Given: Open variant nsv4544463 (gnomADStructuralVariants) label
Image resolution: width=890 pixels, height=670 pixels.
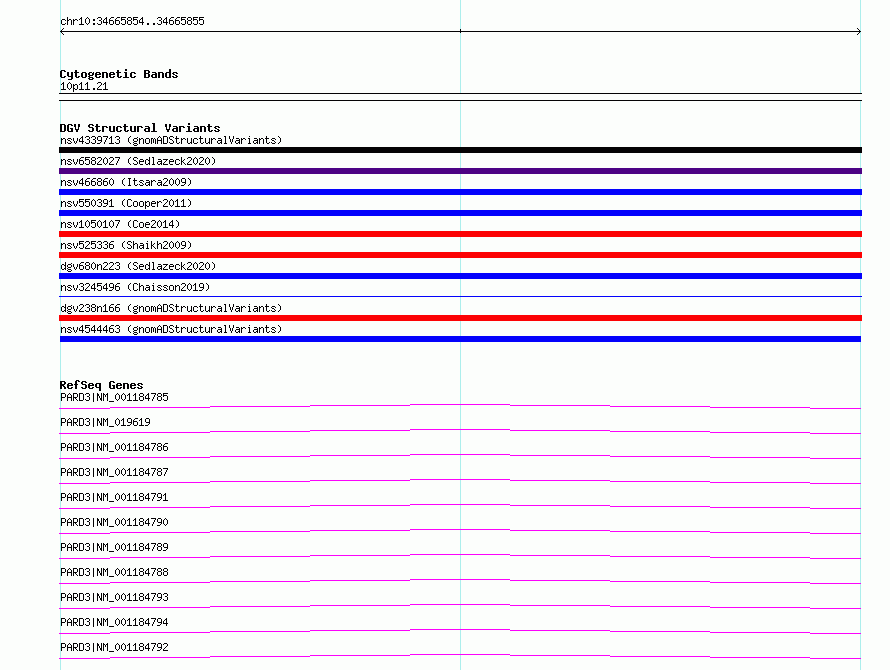Looking at the screenshot, I should coord(171,329).
